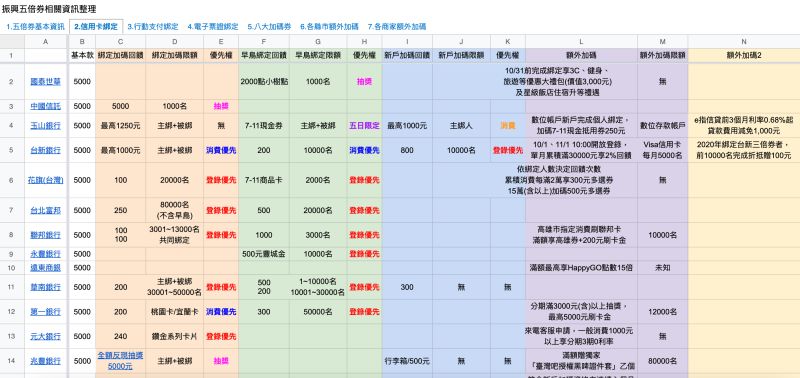Screen dimensions: 800x378
Task: Select the 最高1250元 cell
Action: pos(120,125)
